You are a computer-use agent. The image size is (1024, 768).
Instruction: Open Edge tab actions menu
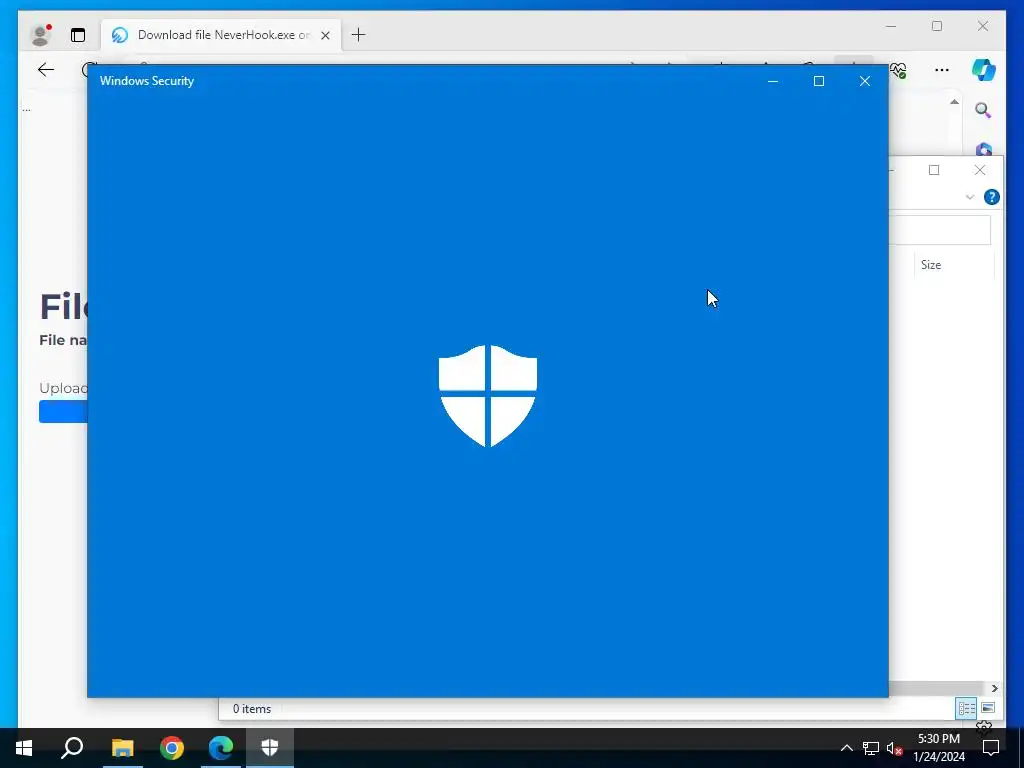(78, 35)
